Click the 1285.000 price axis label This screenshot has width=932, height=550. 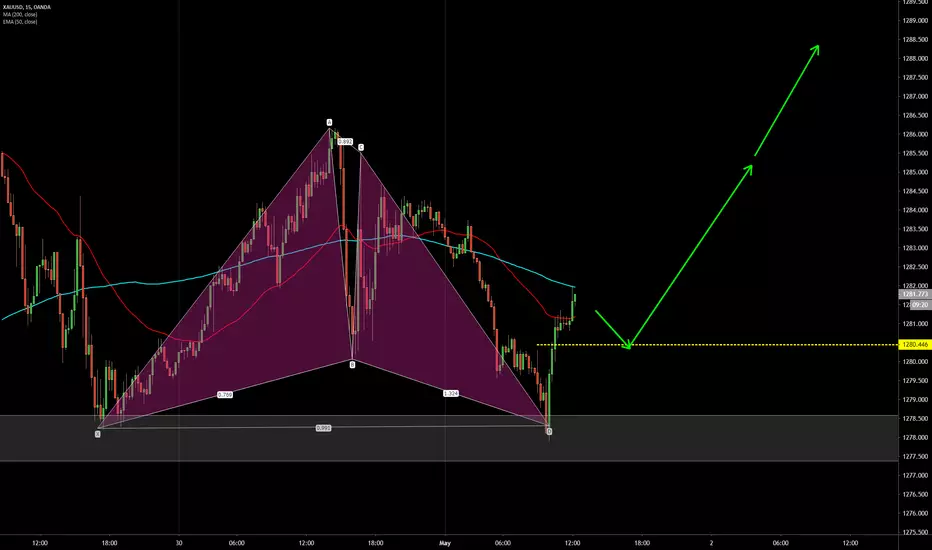[x=915, y=172]
